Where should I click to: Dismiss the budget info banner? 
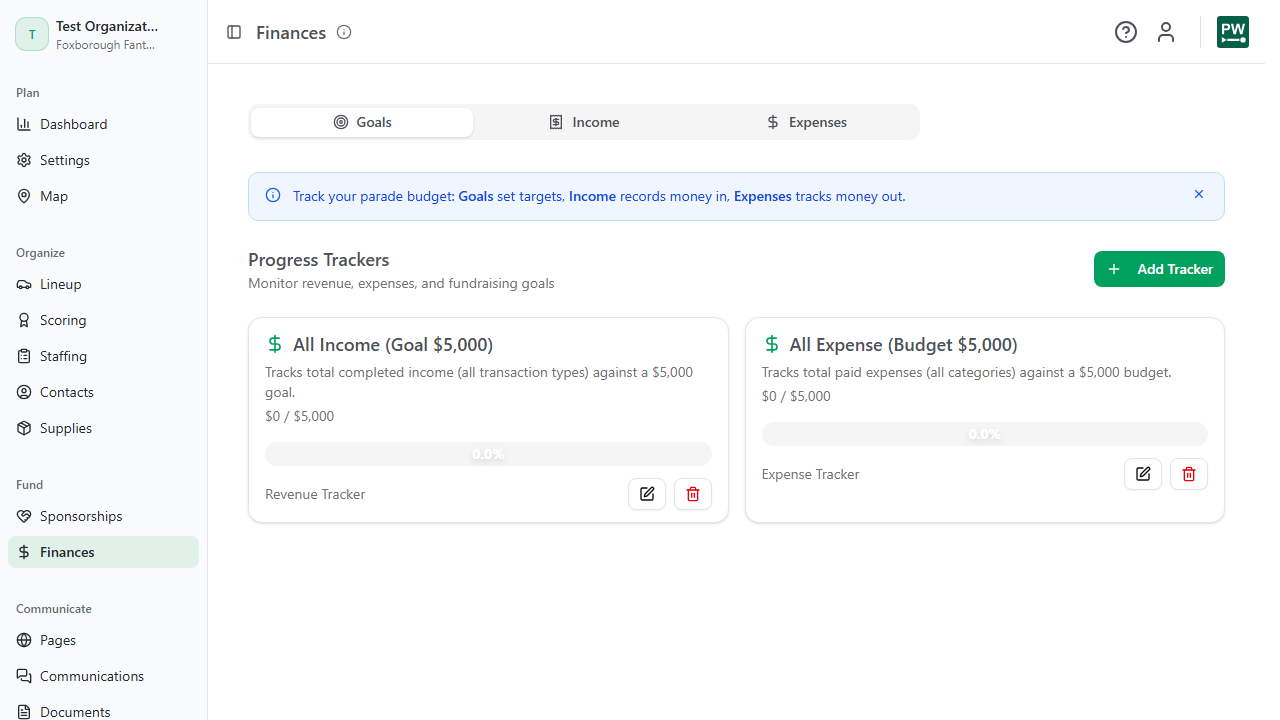(x=1199, y=194)
